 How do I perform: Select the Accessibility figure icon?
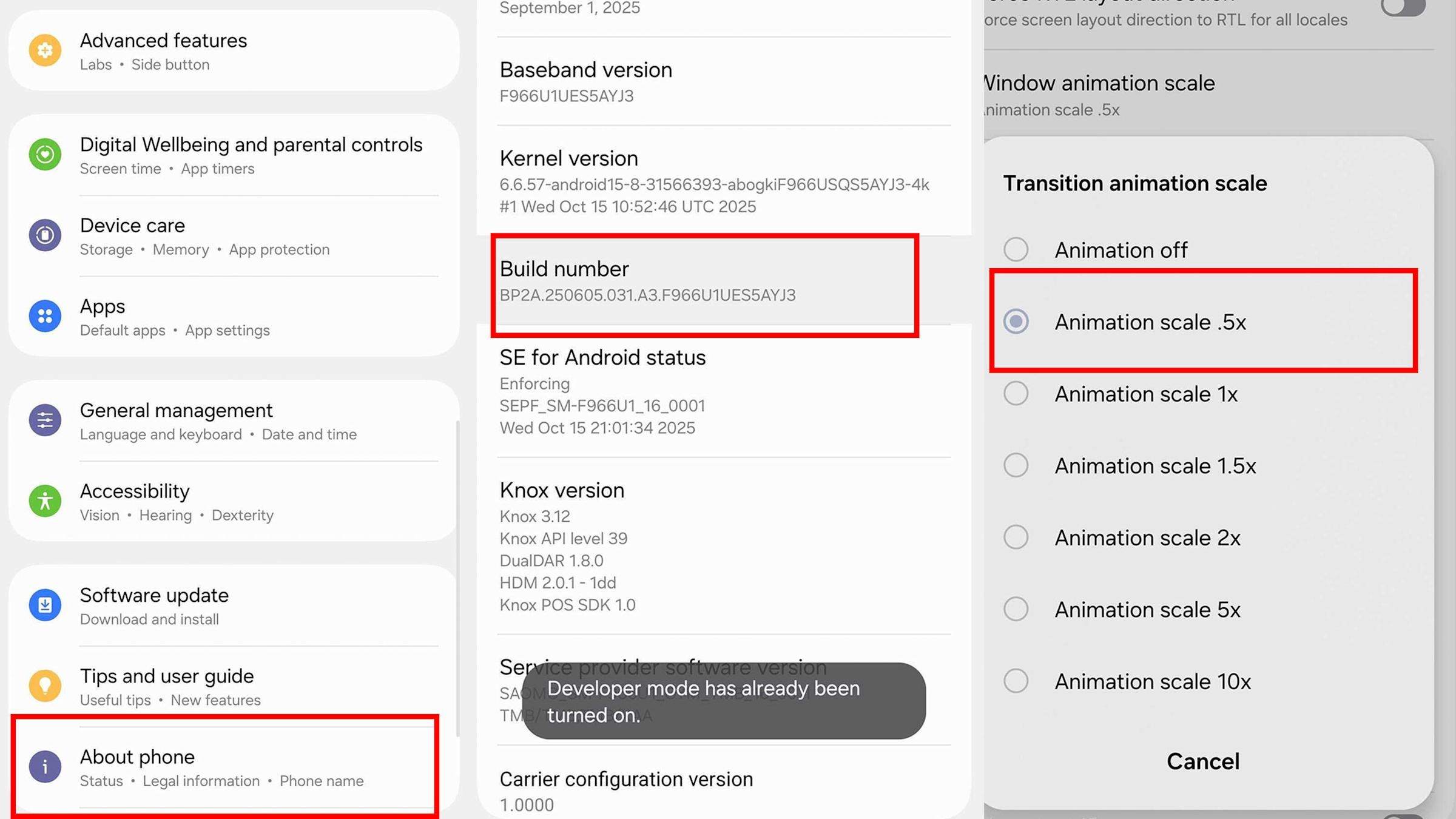click(x=45, y=501)
